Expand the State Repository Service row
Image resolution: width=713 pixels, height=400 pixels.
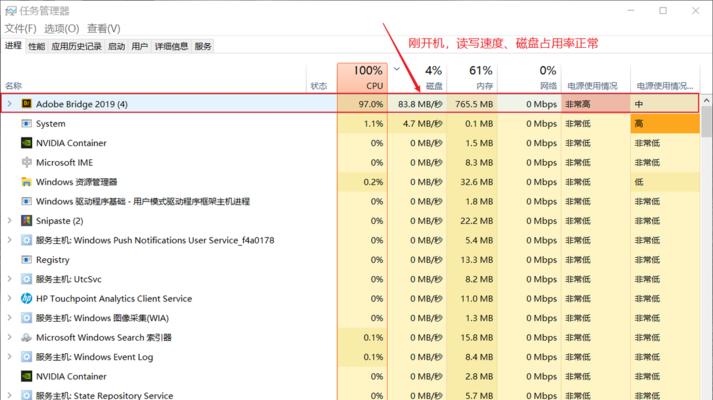pyautogui.click(x=10, y=395)
